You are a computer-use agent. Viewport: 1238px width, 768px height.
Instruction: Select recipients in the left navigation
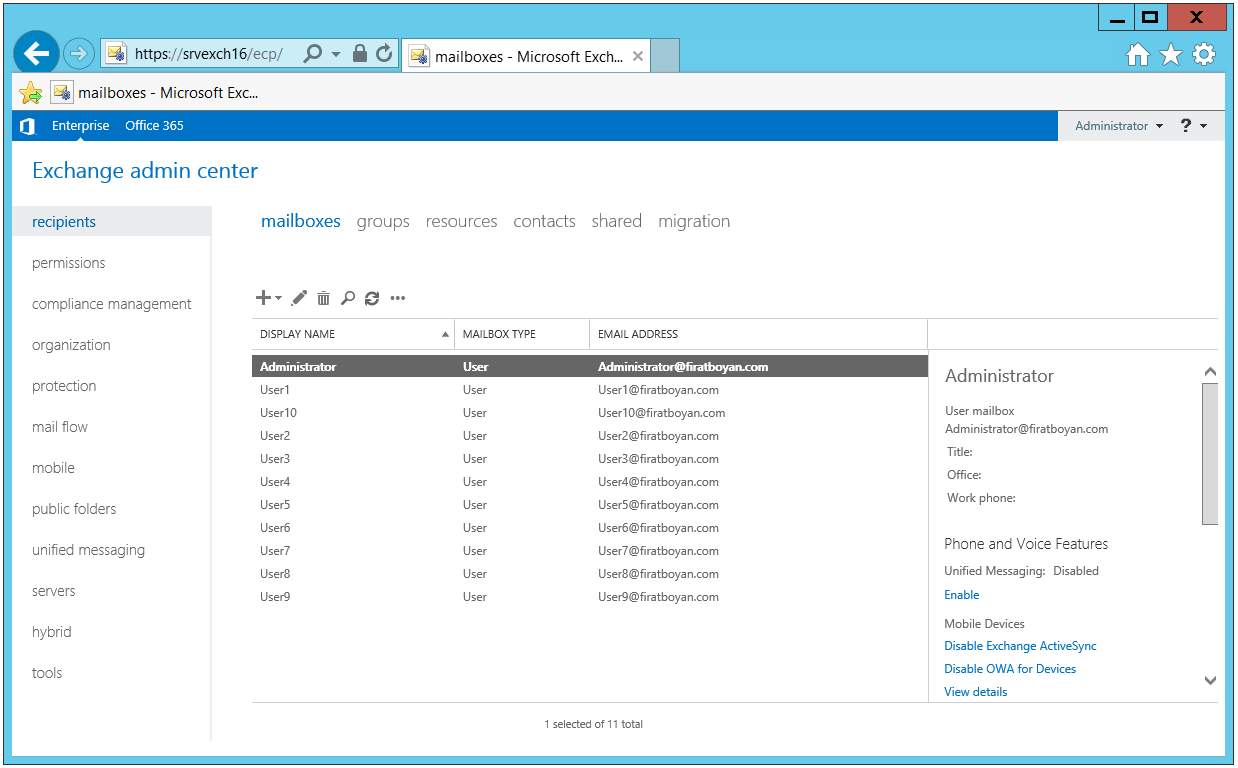pos(112,222)
